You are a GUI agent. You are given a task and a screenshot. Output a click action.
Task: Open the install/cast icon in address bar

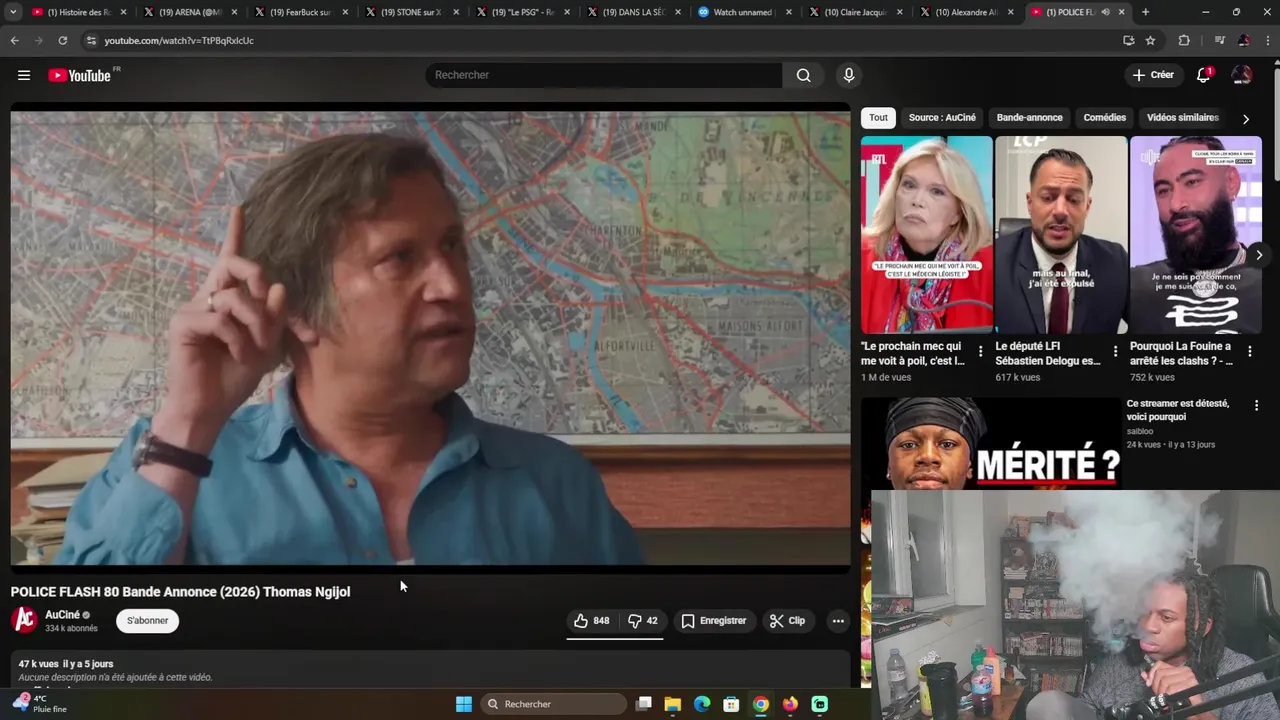[x=1128, y=40]
